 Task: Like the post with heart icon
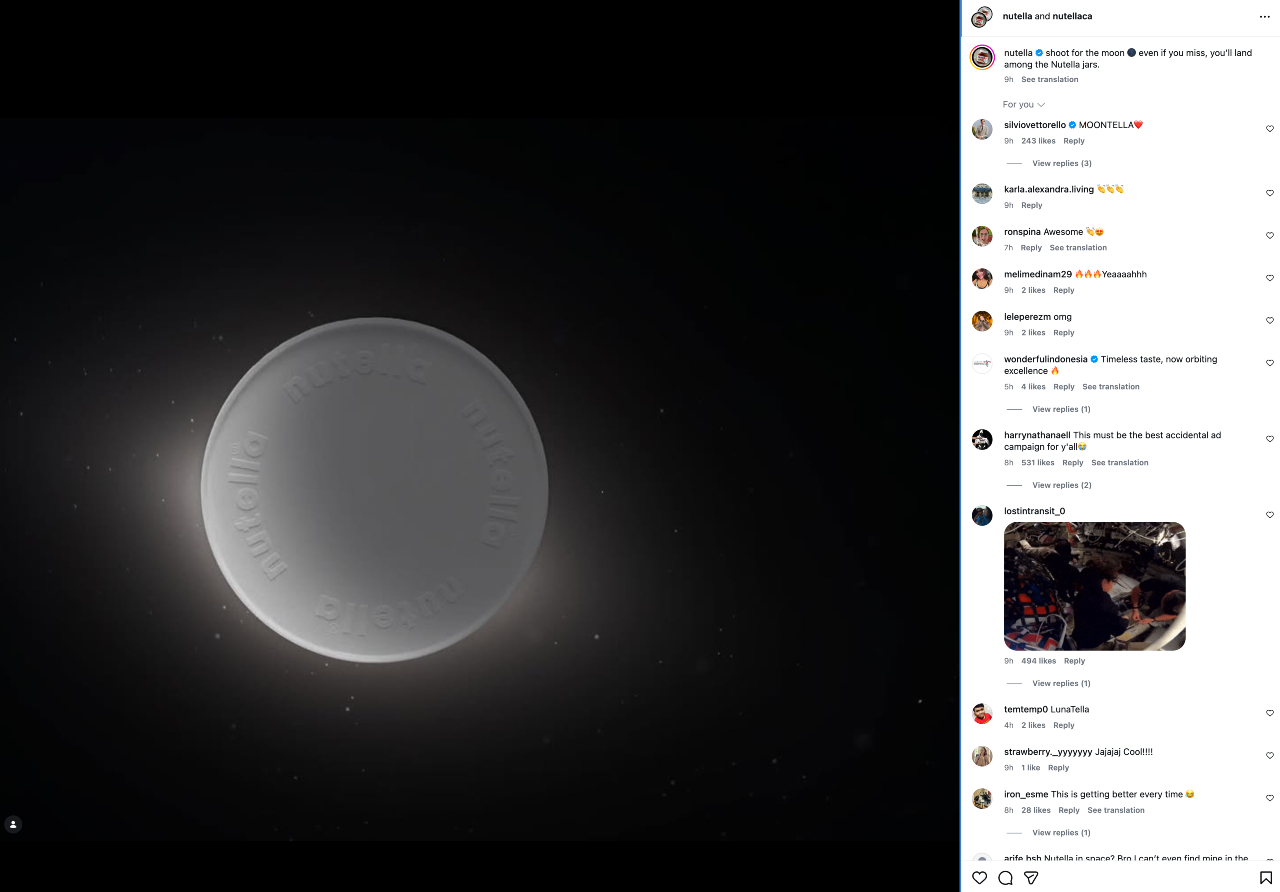[x=979, y=878]
